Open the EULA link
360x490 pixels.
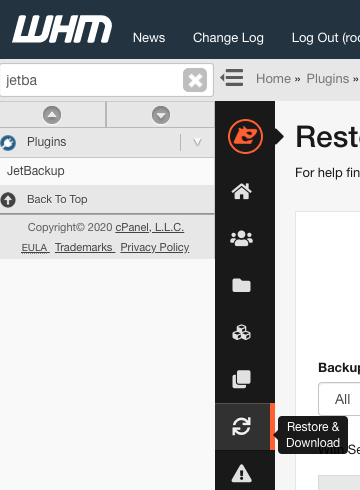pos(34,248)
